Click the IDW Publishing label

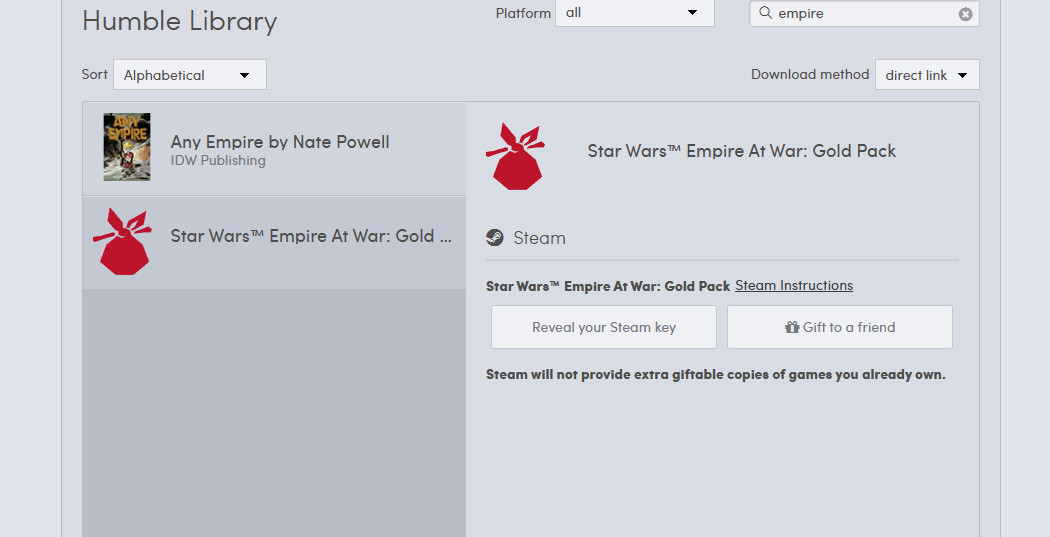pos(218,161)
